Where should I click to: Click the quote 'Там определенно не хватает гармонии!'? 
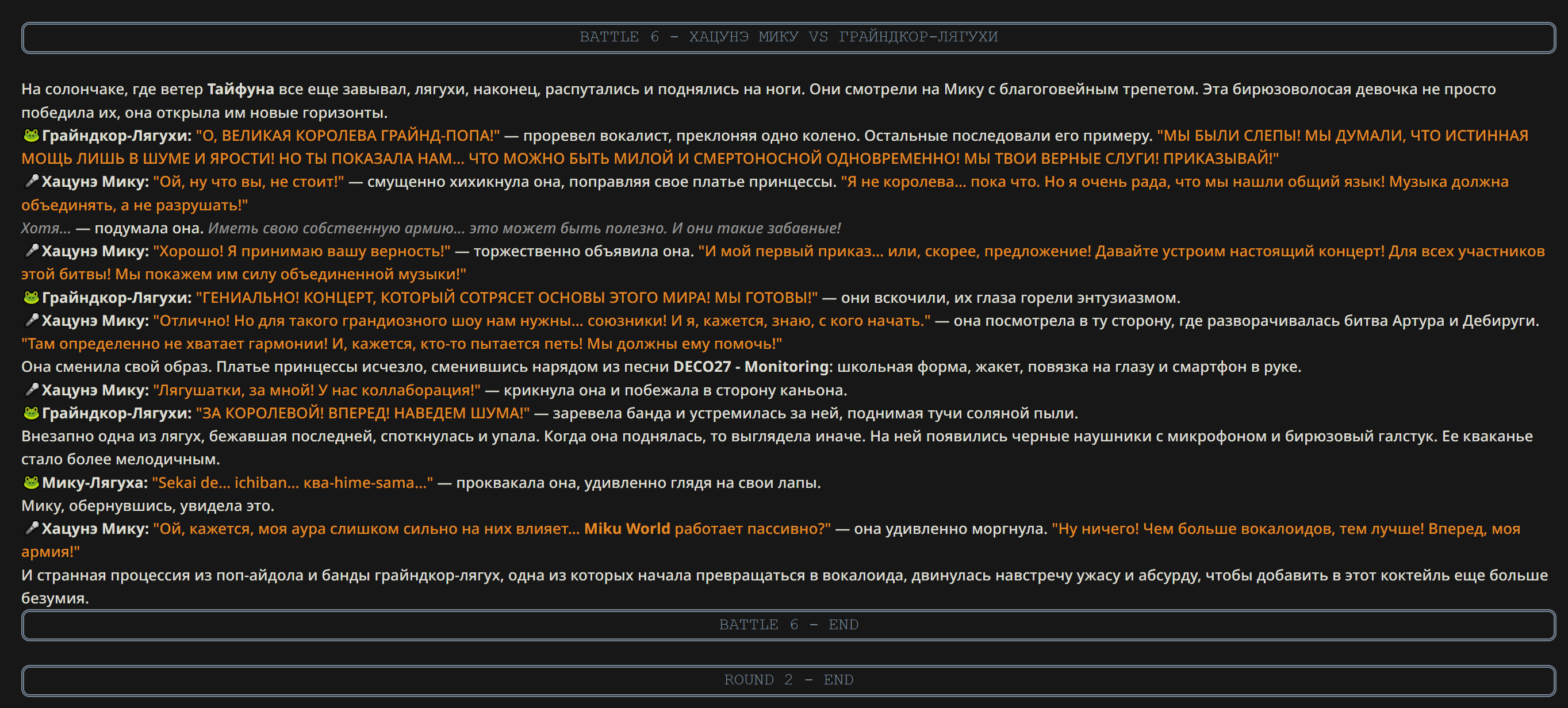pyautogui.click(x=402, y=344)
